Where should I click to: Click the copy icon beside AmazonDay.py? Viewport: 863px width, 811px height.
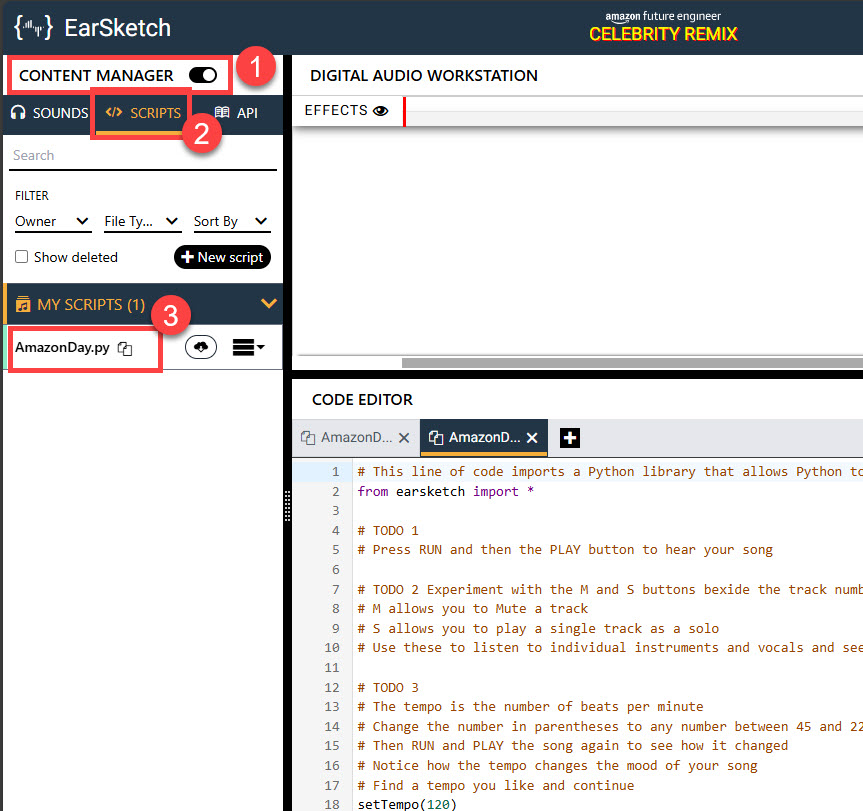[125, 348]
